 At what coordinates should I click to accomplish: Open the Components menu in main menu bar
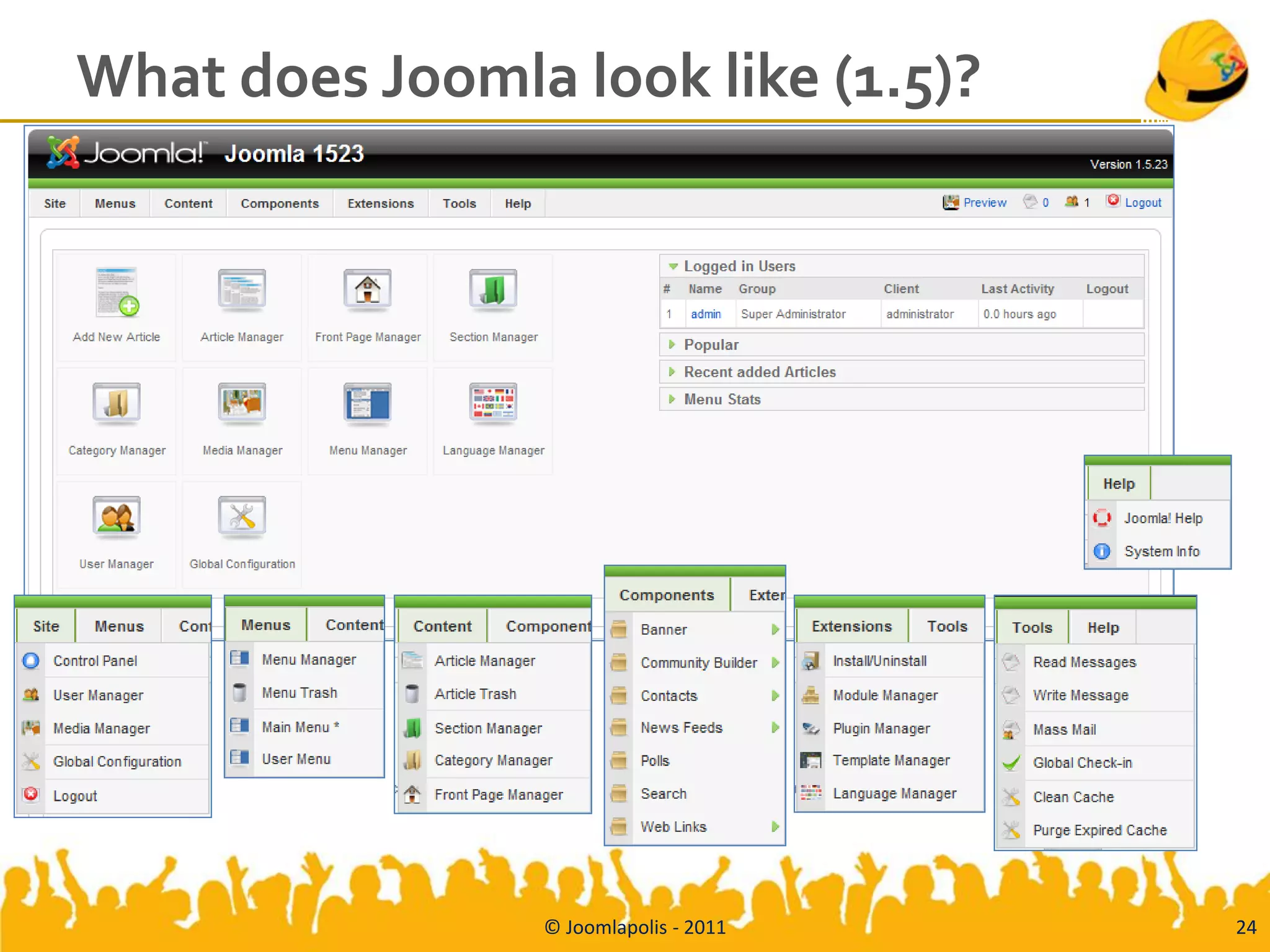tap(280, 203)
